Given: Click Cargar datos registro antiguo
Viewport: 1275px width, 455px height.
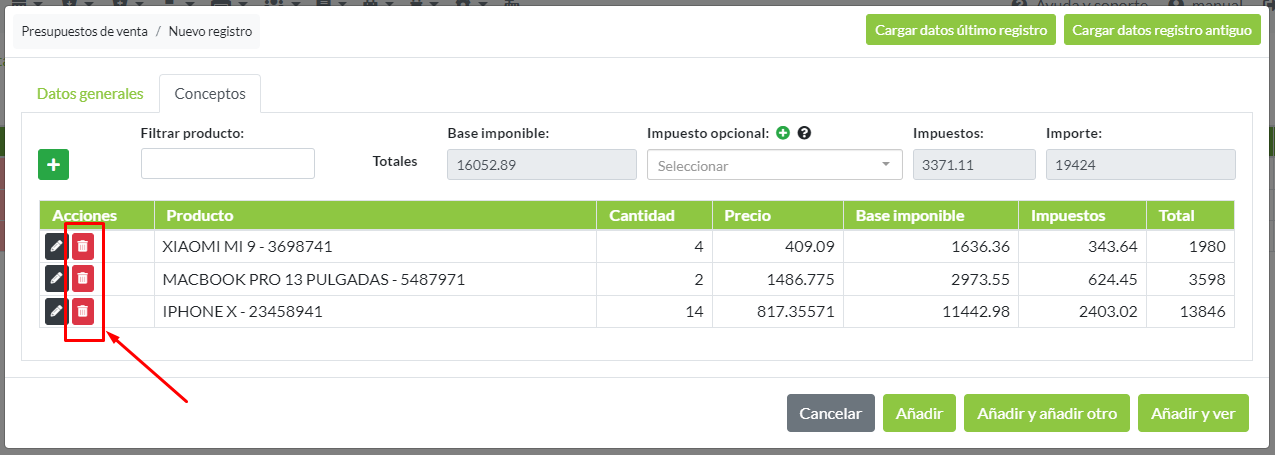Looking at the screenshot, I should click(x=1162, y=30).
